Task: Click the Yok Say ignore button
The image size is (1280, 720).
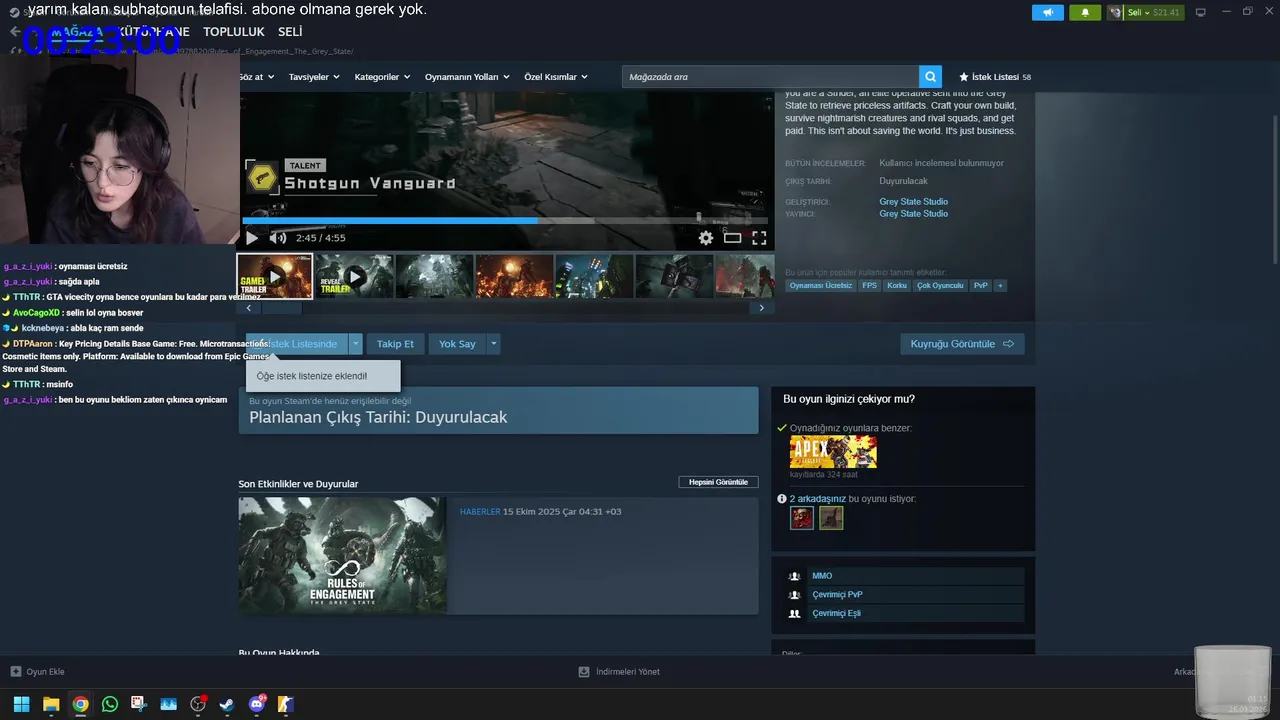Action: pos(457,344)
